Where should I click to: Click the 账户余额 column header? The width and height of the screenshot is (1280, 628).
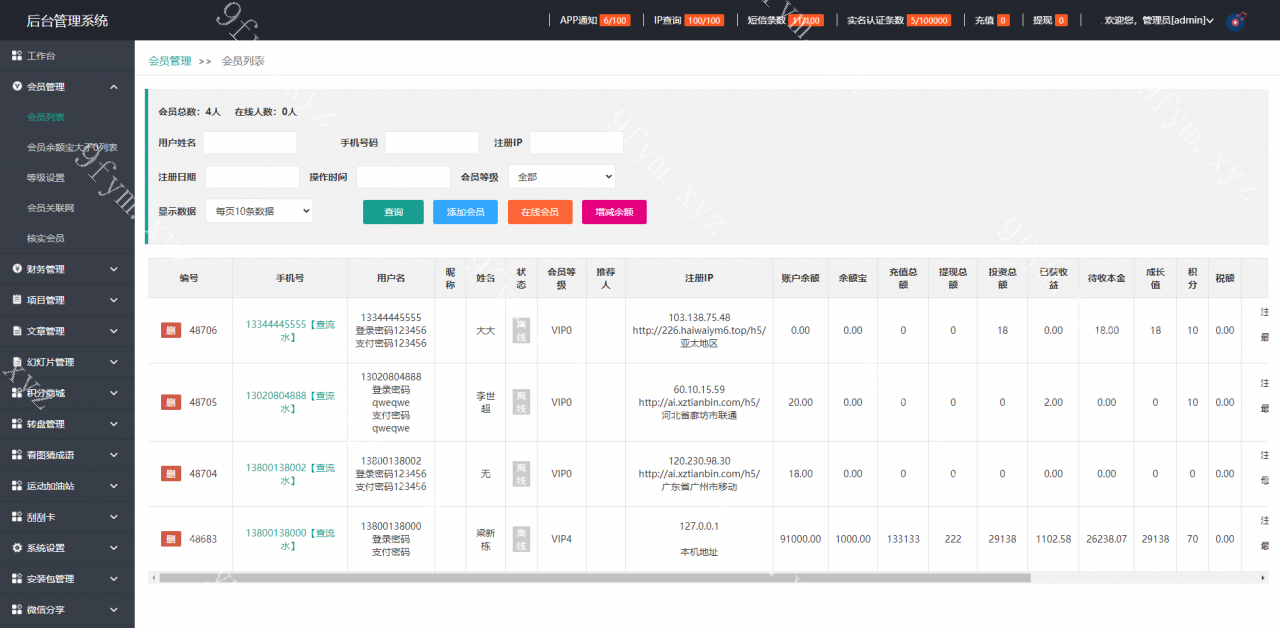(800, 277)
